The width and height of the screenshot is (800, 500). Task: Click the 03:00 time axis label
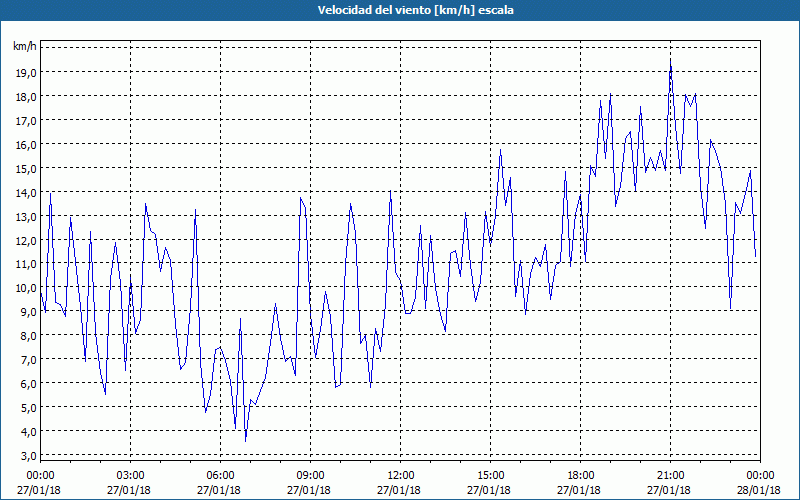(x=130, y=475)
